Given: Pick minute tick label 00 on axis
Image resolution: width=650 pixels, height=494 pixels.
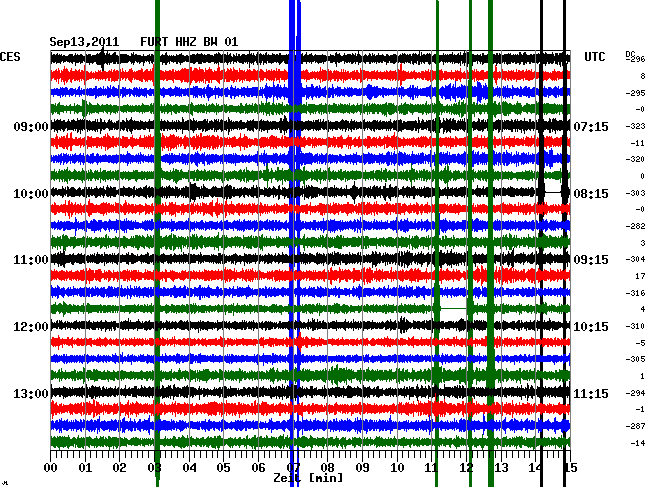Looking at the screenshot, I should [51, 468].
